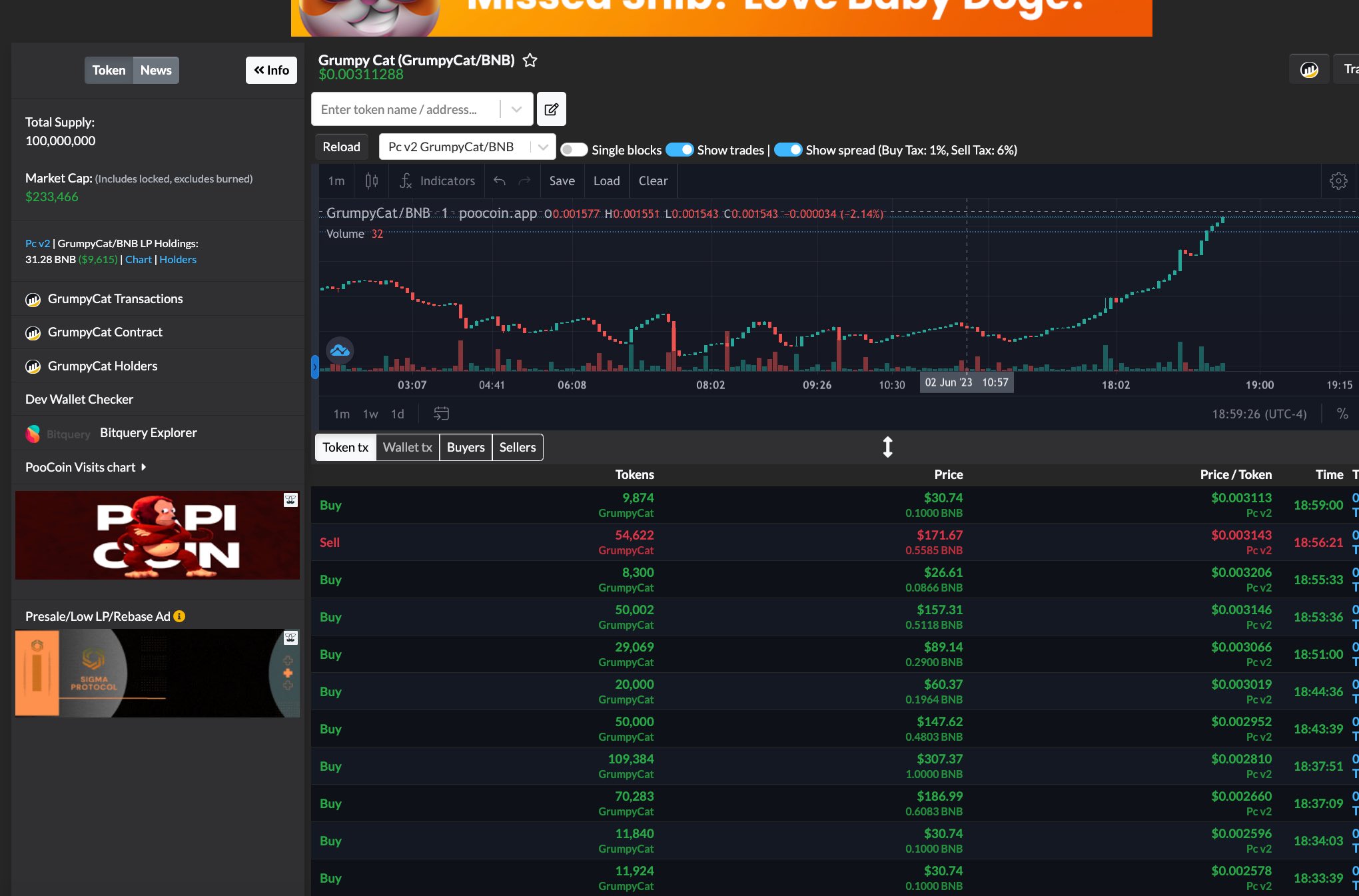Viewport: 1359px width, 896px height.
Task: Open the News tab in the sidebar
Action: 155,70
